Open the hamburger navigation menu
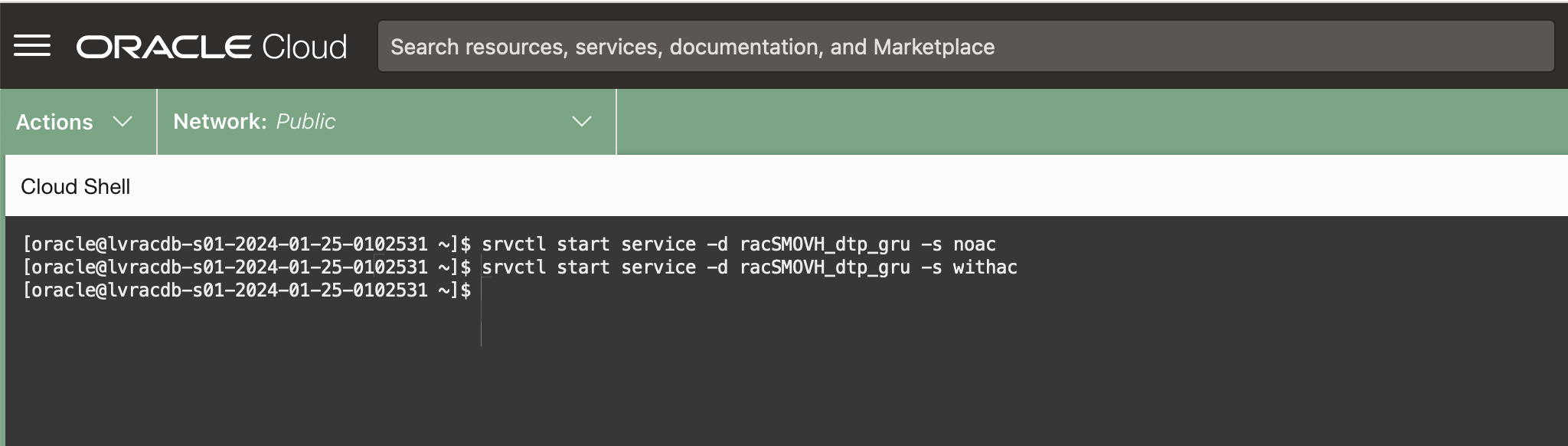Image resolution: width=1568 pixels, height=446 pixels. click(x=32, y=46)
